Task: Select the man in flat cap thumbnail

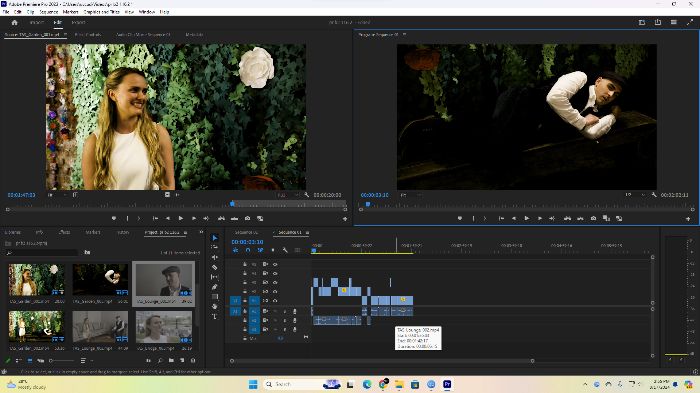Action: tap(164, 281)
